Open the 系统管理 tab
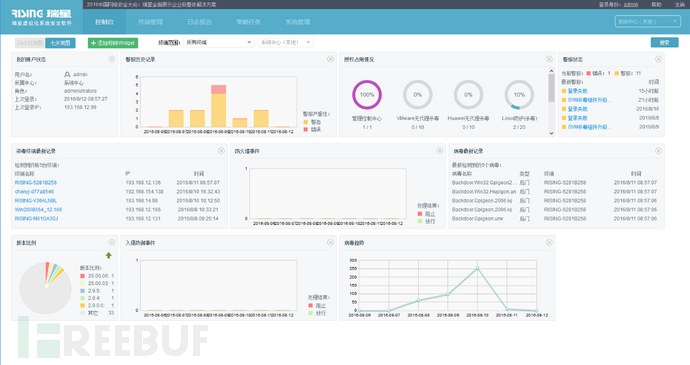 [298, 22]
